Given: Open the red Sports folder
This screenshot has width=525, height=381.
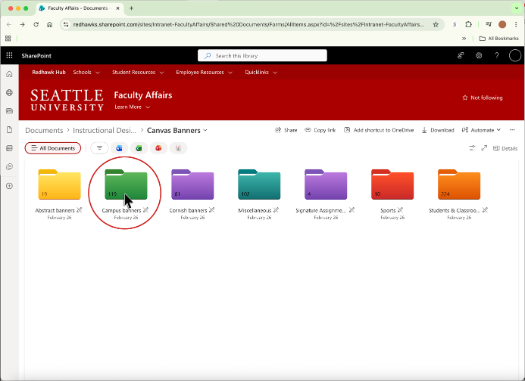Looking at the screenshot, I should click(392, 185).
